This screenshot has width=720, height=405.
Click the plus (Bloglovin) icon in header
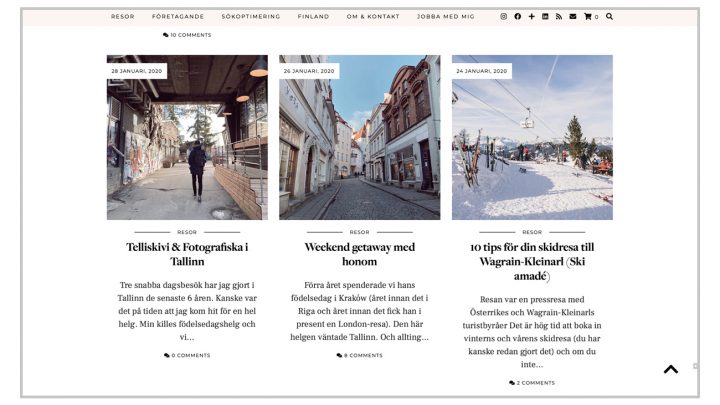(x=531, y=17)
